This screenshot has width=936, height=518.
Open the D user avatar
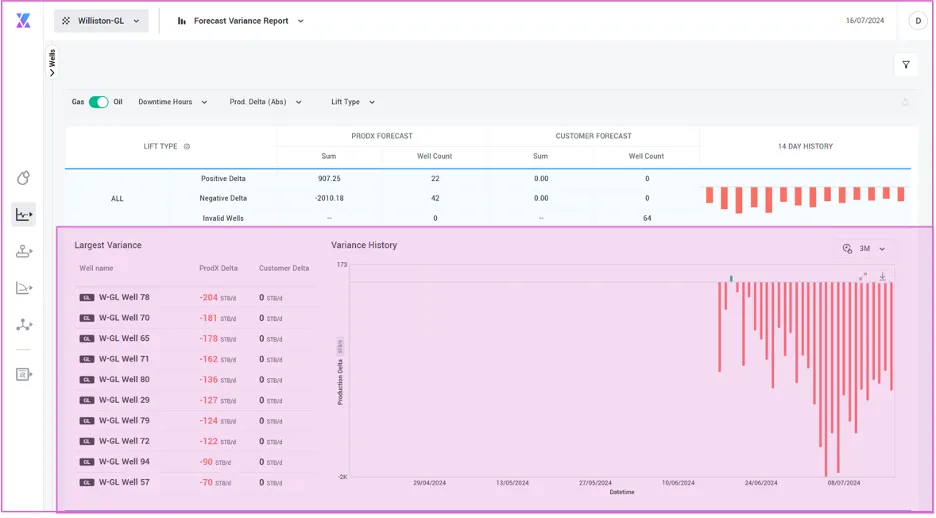point(917,21)
